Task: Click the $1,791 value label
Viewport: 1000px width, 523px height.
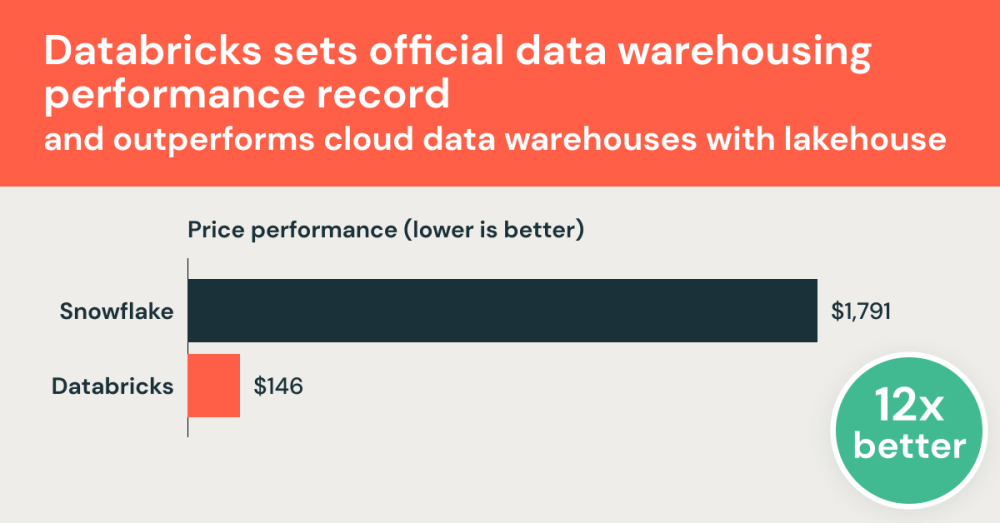Action: 861,311
